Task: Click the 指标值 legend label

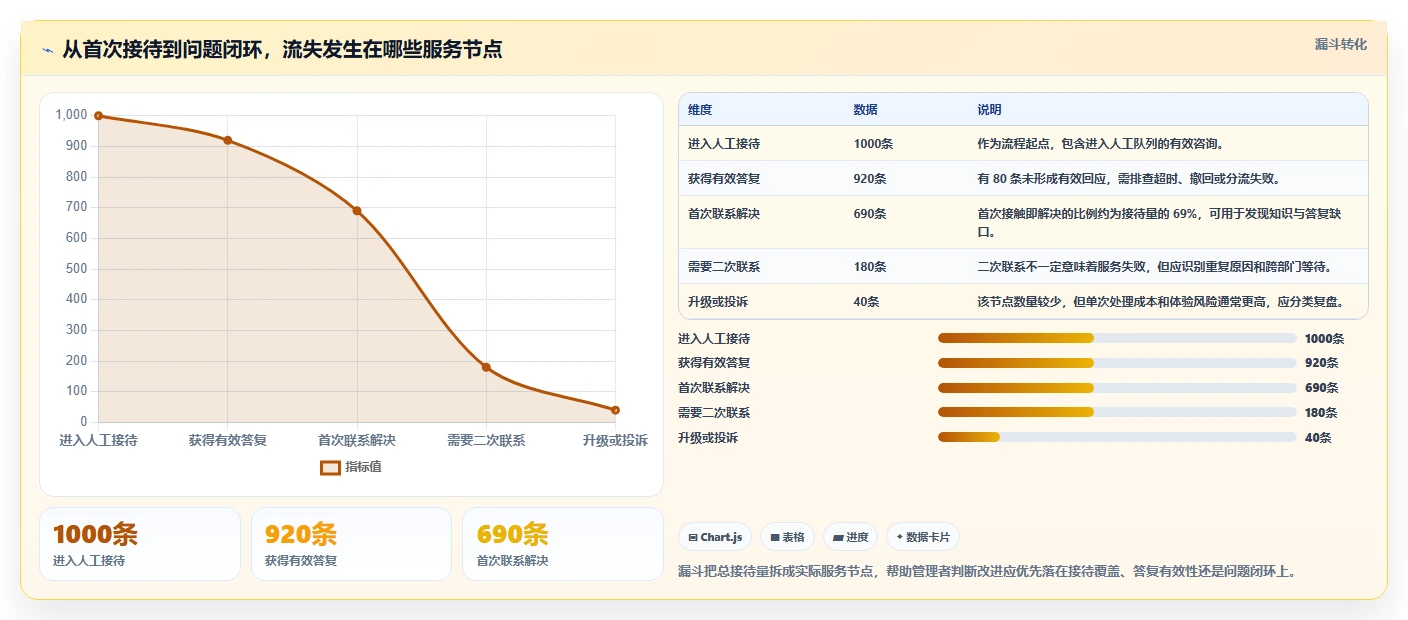Action: 363,467
